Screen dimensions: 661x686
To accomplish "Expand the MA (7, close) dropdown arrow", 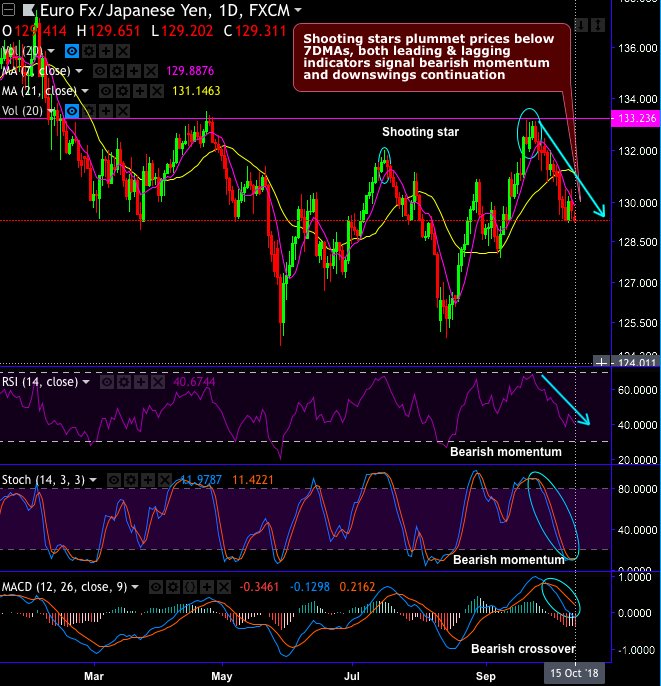I will [x=79, y=71].
